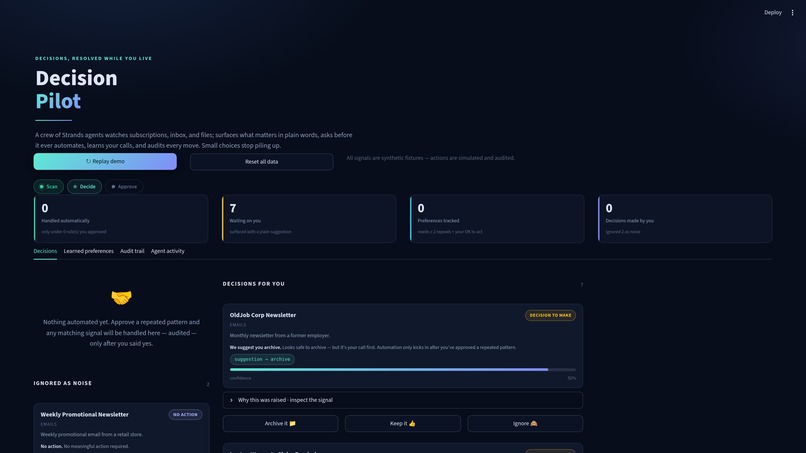This screenshot has height=453, width=806.
Task: Click the NO ACTION badge
Action: [186, 414]
